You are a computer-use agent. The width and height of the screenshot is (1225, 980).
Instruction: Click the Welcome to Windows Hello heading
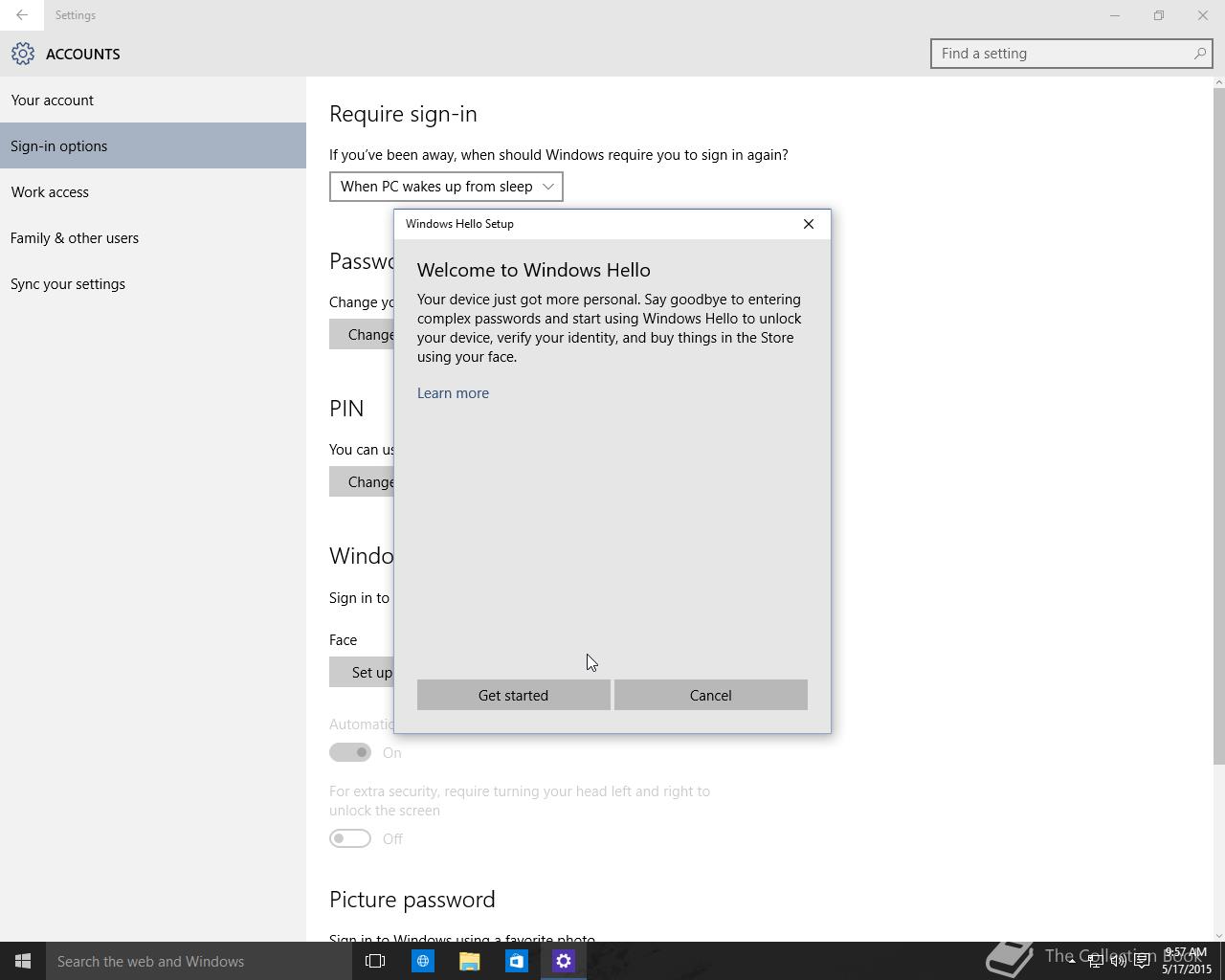click(x=534, y=270)
